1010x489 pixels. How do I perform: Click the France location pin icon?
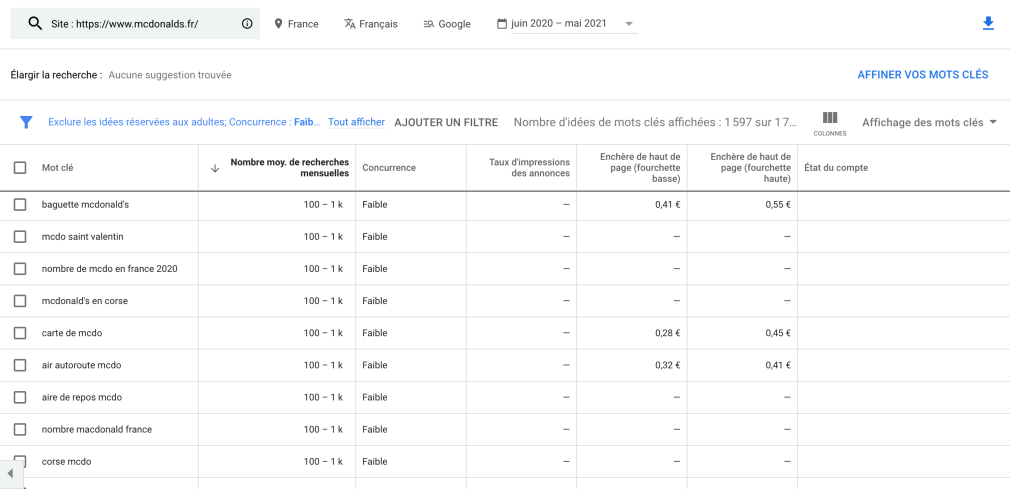tap(278, 24)
